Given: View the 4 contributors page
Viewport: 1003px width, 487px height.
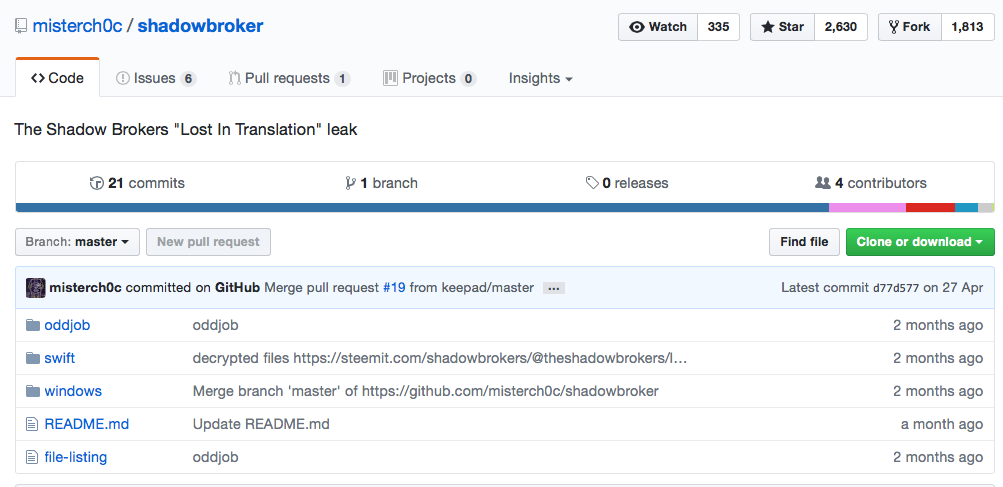Looking at the screenshot, I should pos(871,183).
